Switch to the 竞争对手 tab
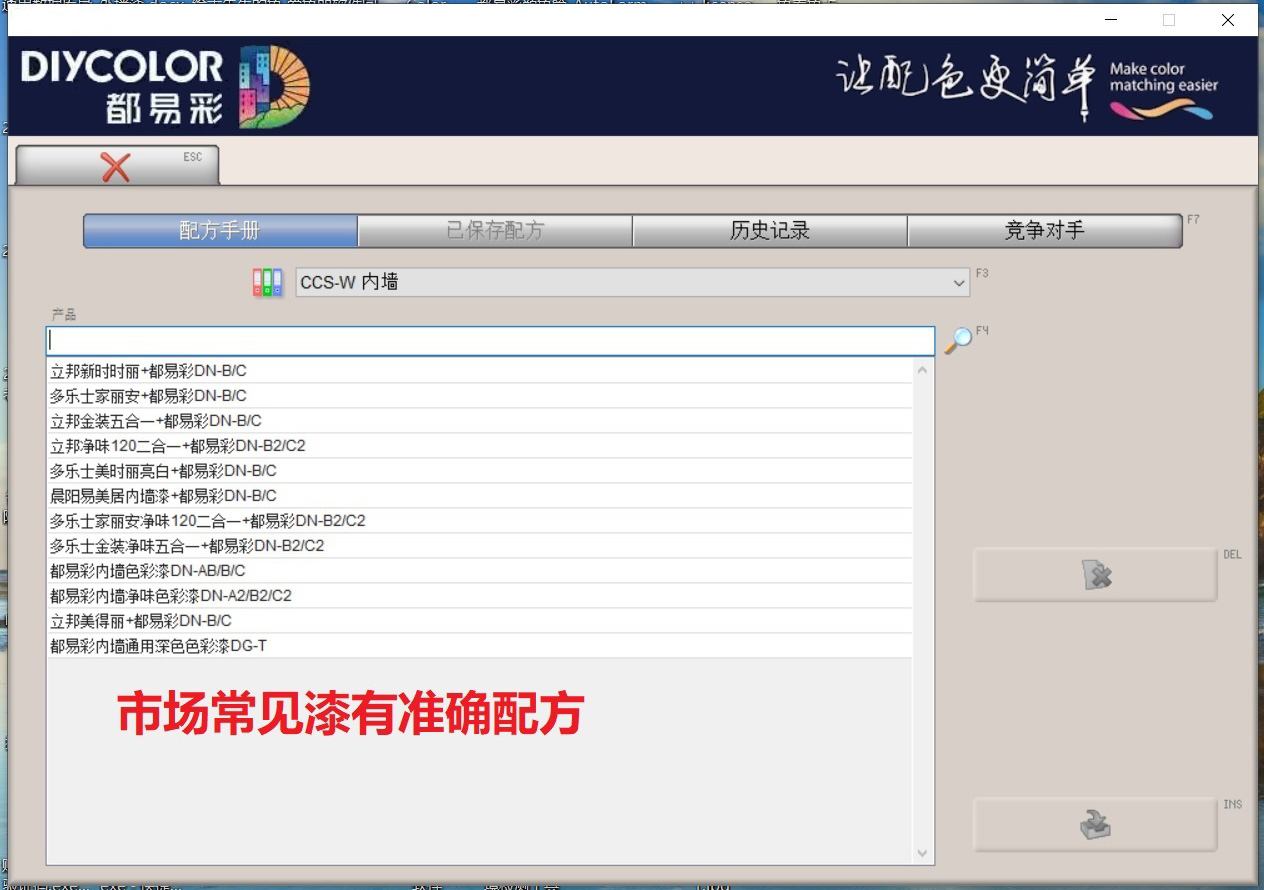The image size is (1264, 890). pos(1044,230)
